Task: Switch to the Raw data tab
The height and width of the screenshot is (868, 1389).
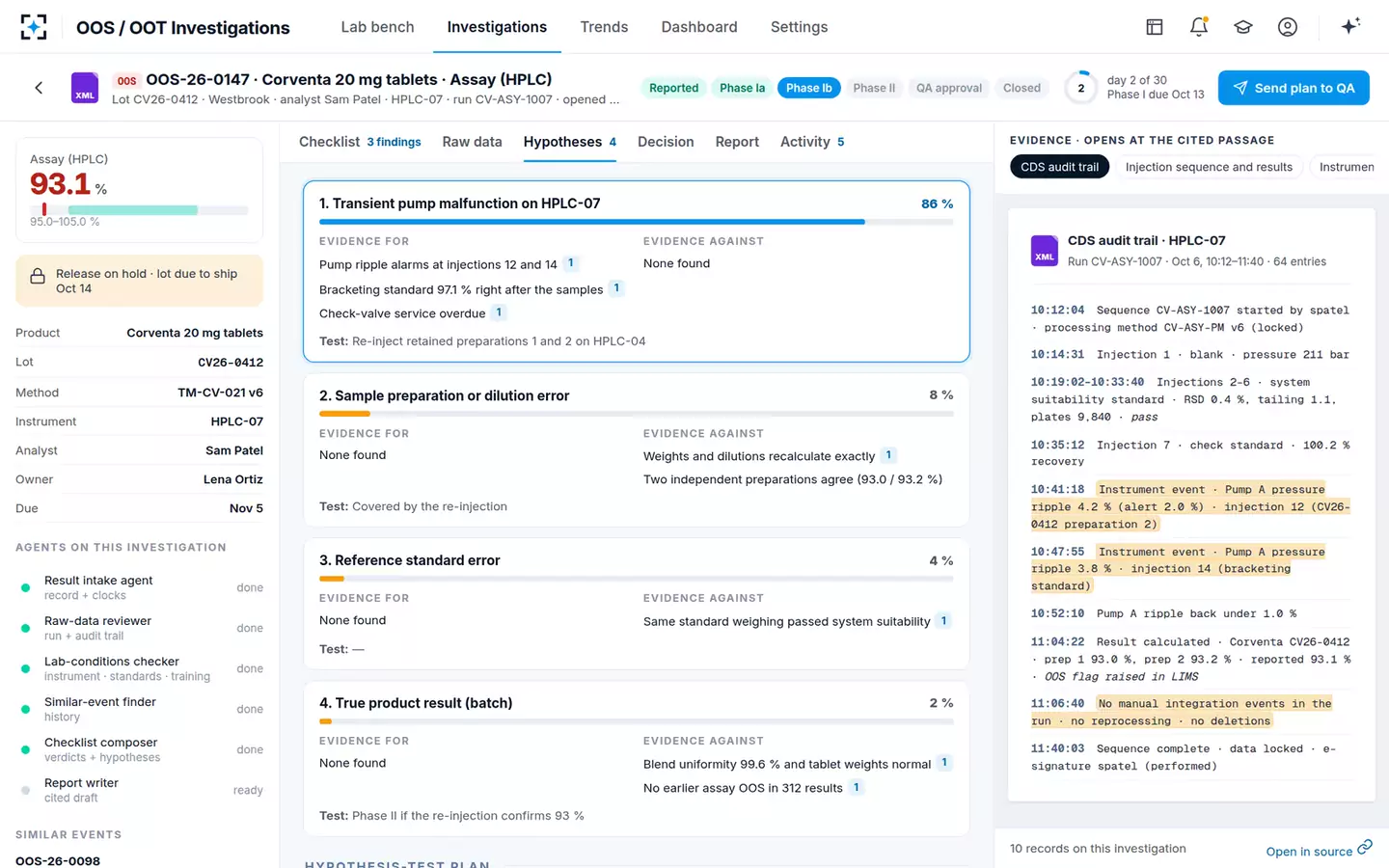Action: (x=472, y=142)
